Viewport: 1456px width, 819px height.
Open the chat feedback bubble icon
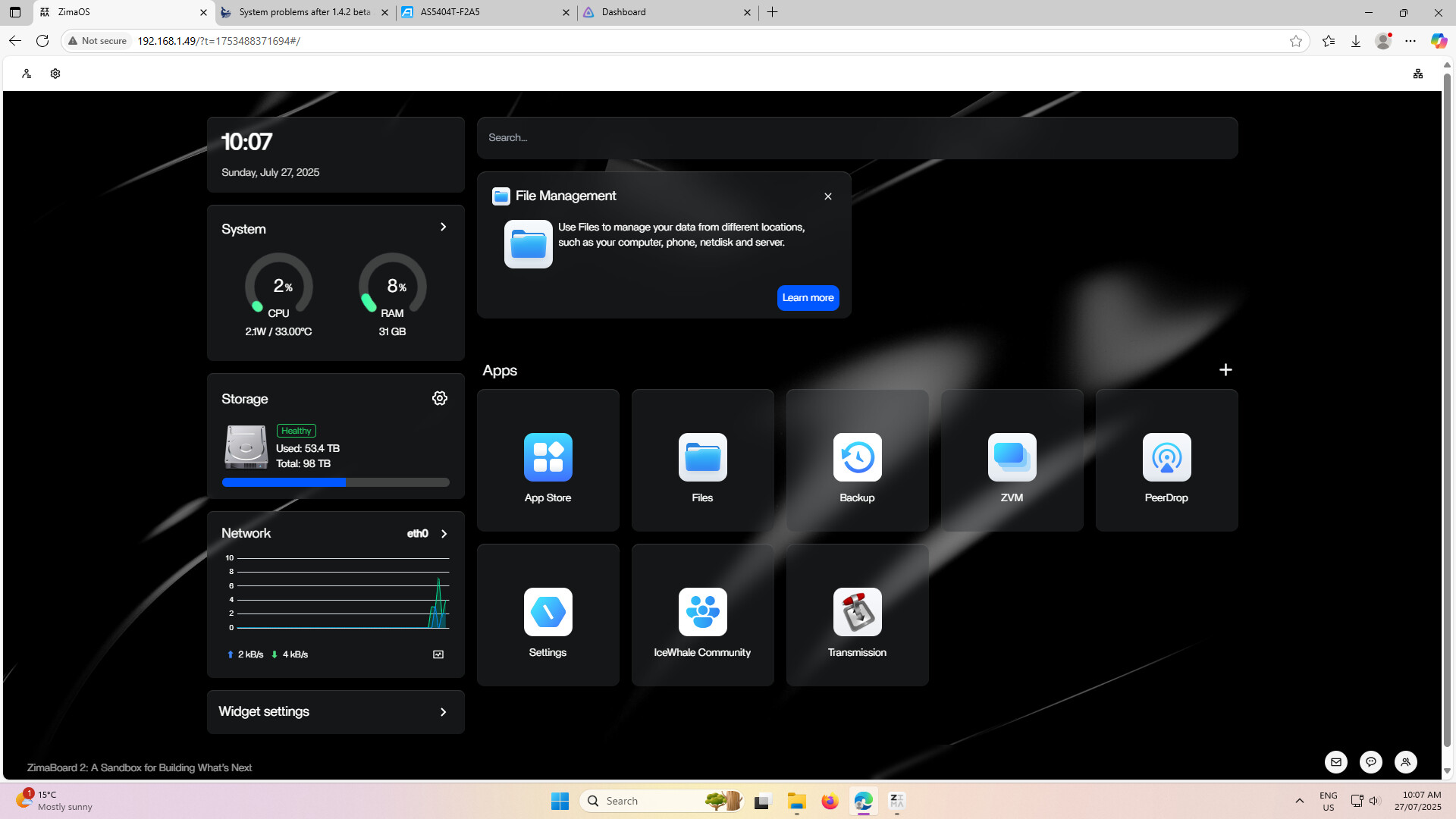click(1371, 762)
